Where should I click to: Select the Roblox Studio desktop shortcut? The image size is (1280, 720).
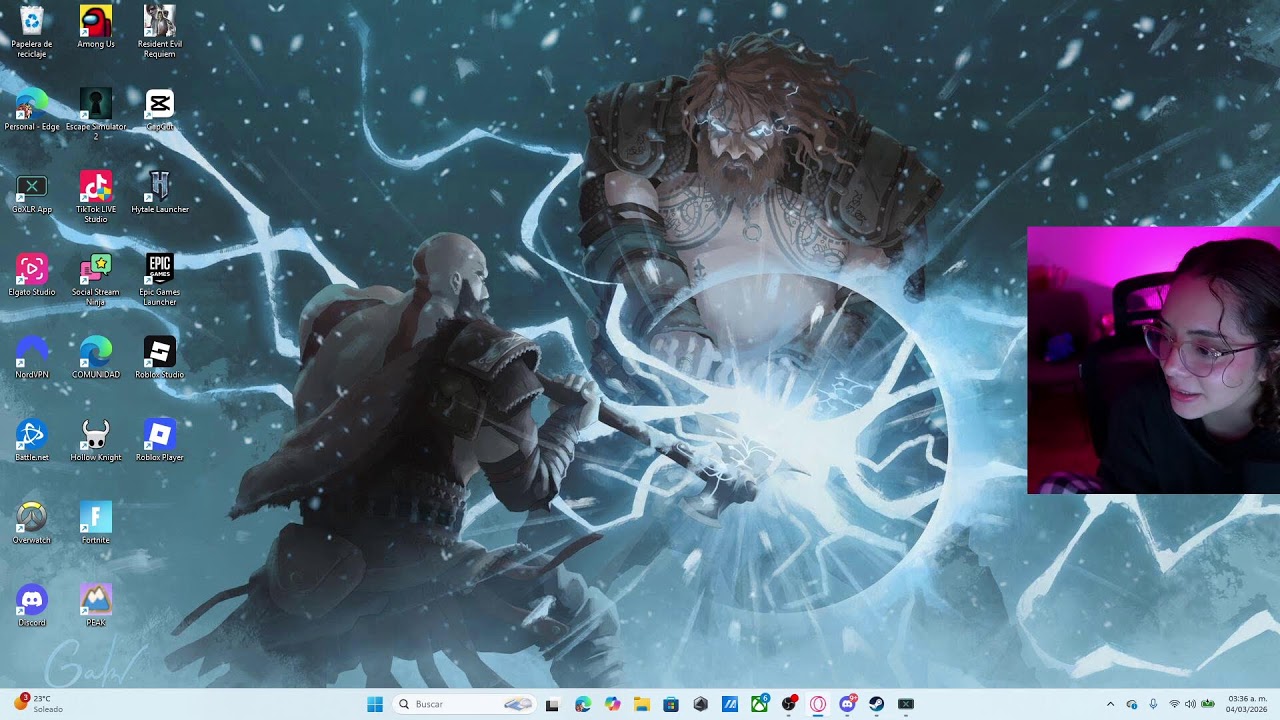point(160,357)
